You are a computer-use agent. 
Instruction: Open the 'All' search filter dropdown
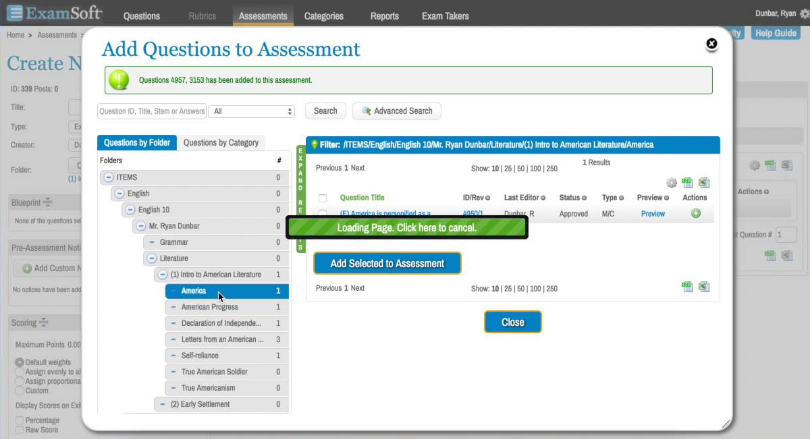click(x=252, y=111)
